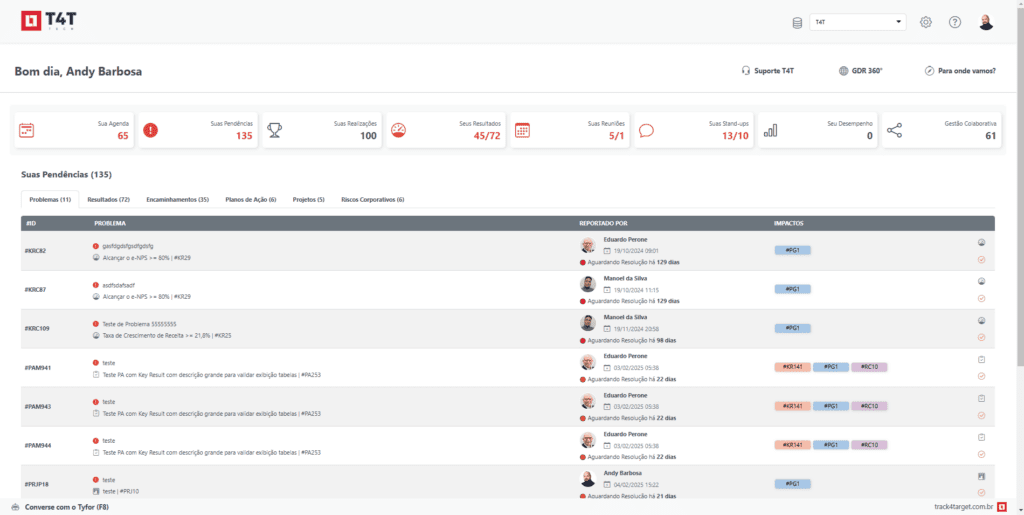Image resolution: width=1024 pixels, height=515 pixels.
Task: Open the T4T environment dropdown
Action: [x=857, y=22]
